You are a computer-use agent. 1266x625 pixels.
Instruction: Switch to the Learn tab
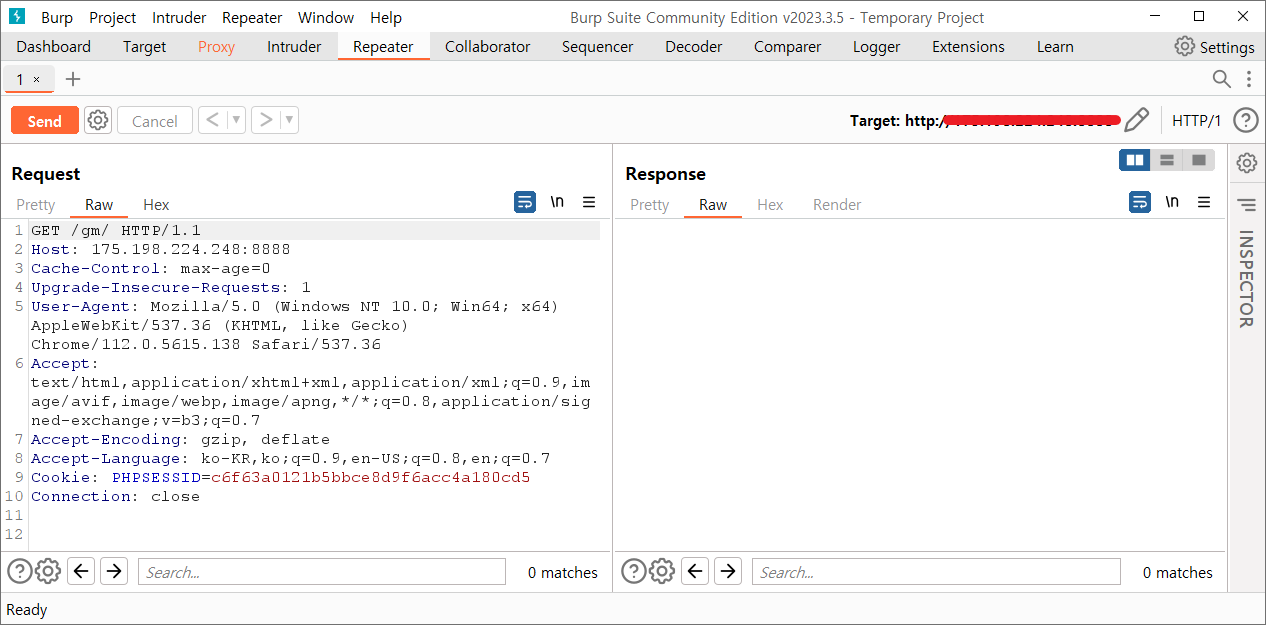point(1055,47)
